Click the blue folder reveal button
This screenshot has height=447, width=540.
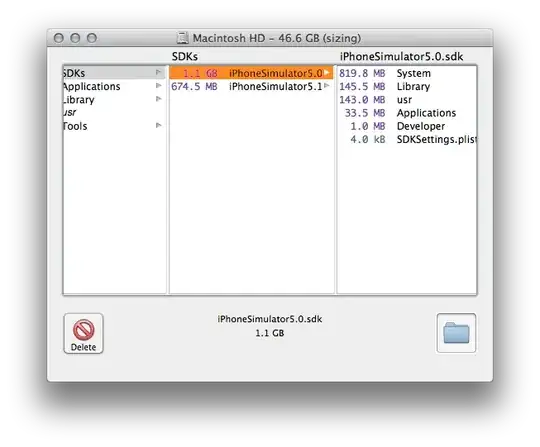tap(456, 333)
